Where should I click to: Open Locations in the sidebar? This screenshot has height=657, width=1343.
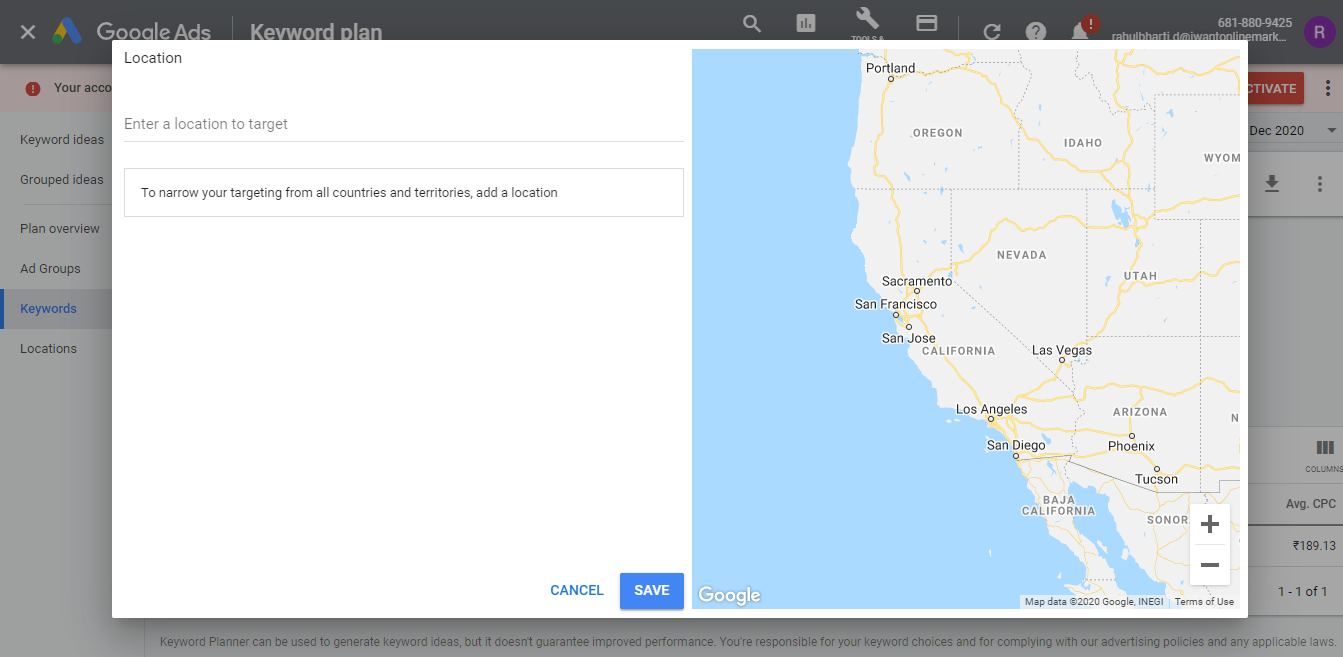coord(48,349)
